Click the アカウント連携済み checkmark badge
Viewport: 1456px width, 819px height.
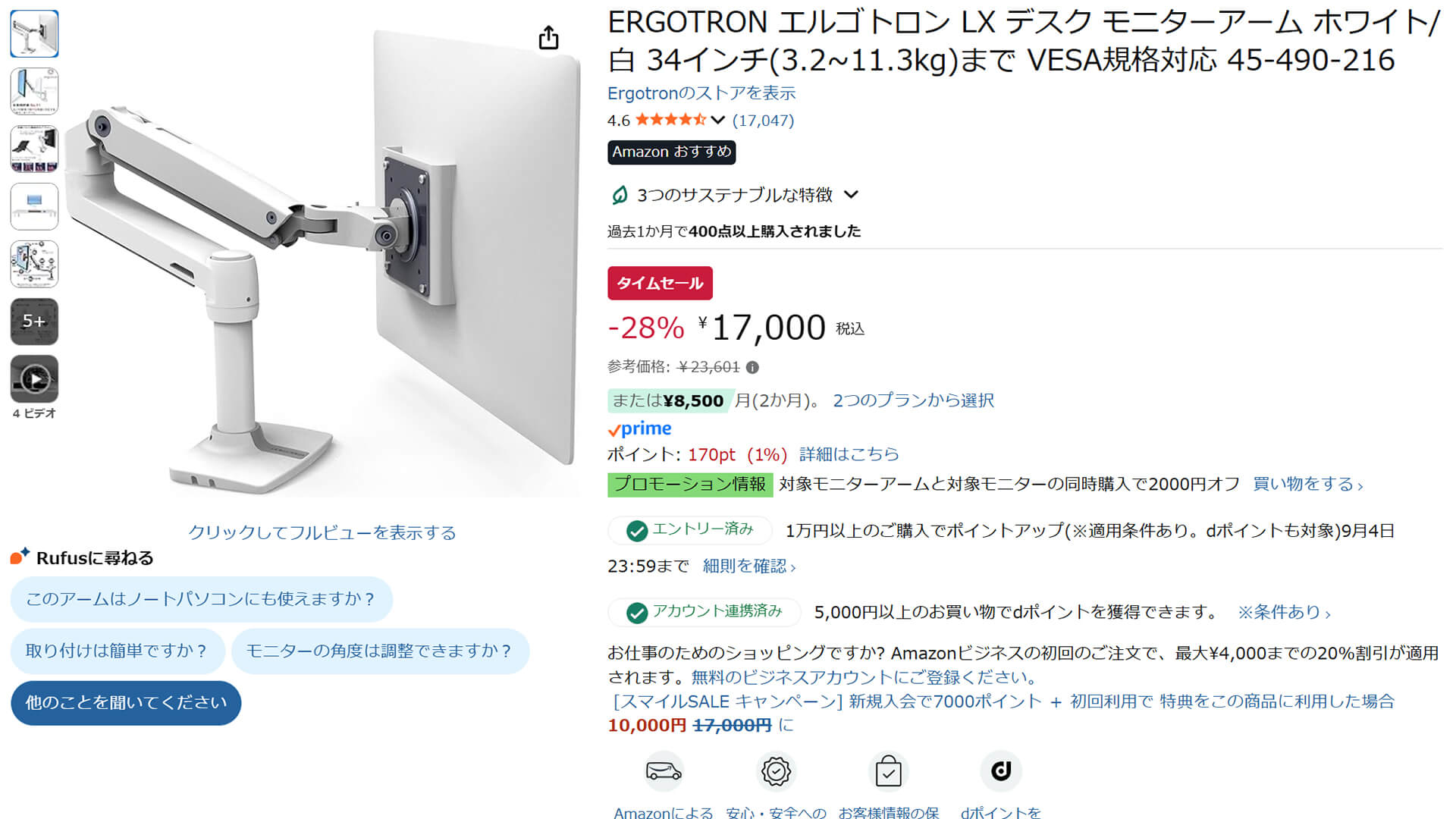[704, 612]
